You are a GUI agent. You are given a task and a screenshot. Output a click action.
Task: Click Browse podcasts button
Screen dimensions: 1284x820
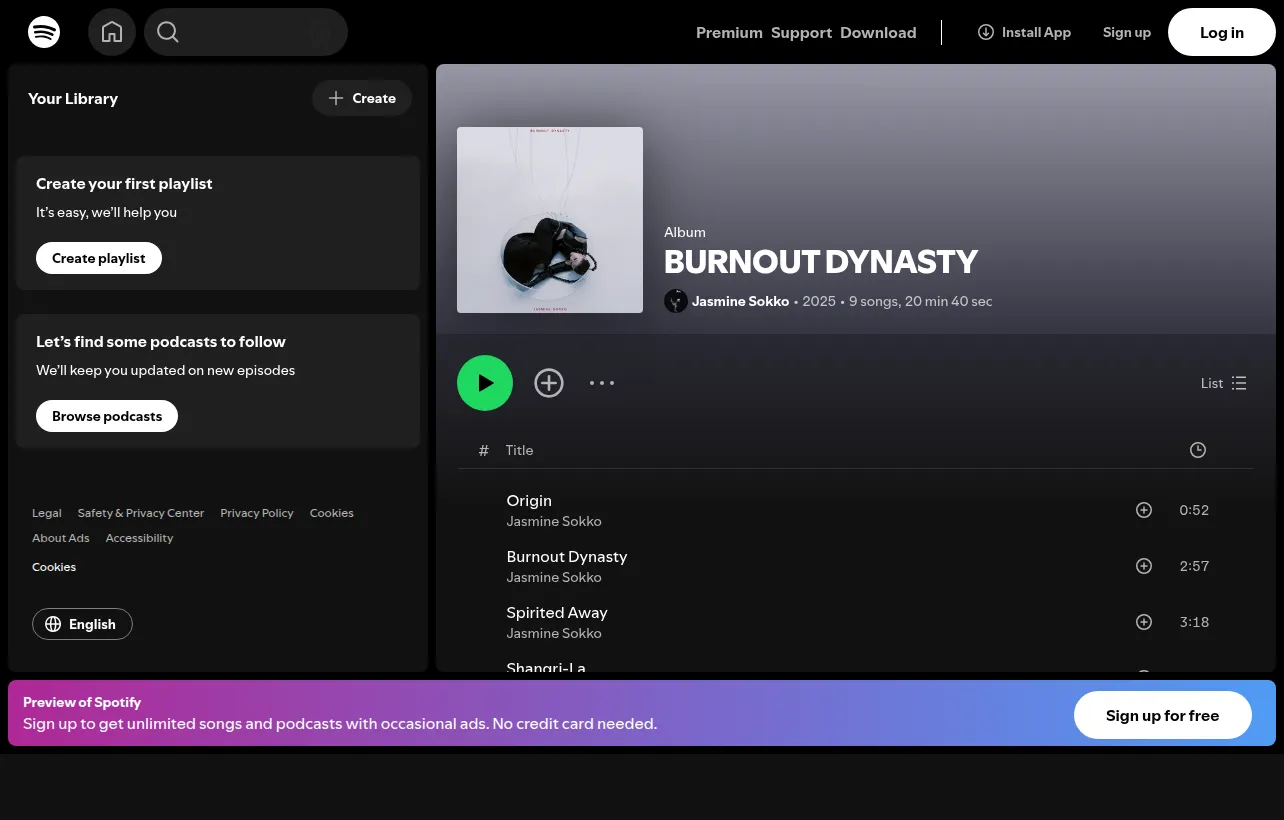pos(107,416)
